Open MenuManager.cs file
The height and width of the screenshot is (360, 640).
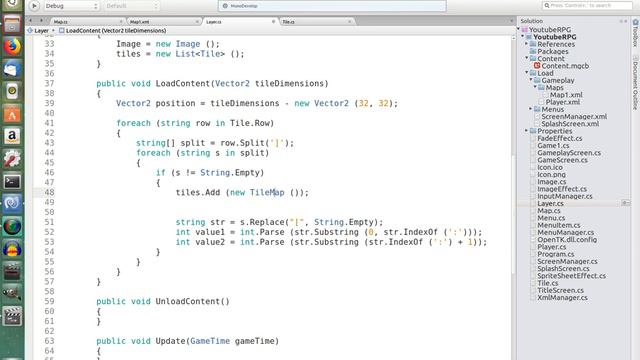click(565, 232)
